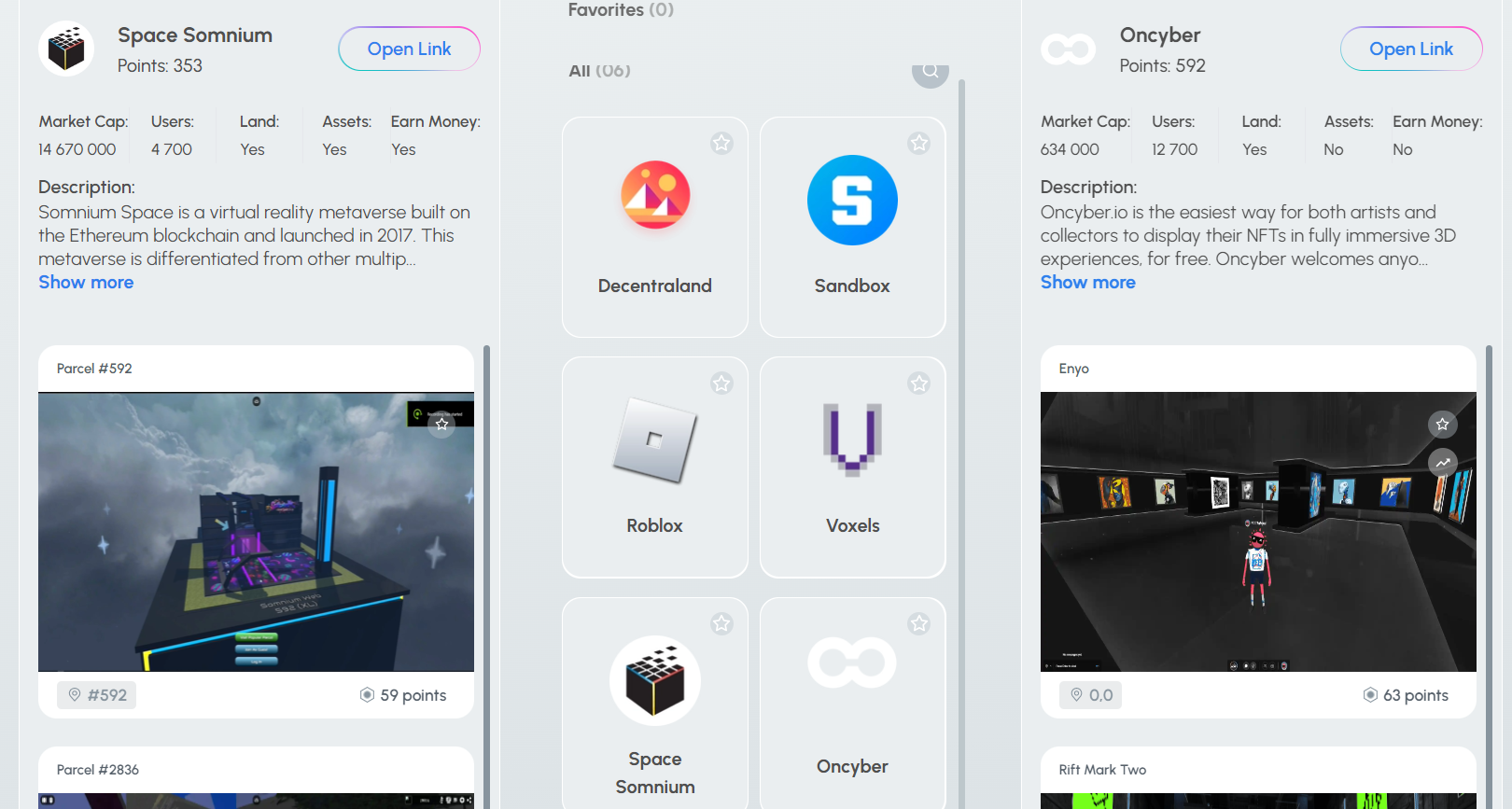
Task: Open the search magnifier icon
Action: pos(931,71)
